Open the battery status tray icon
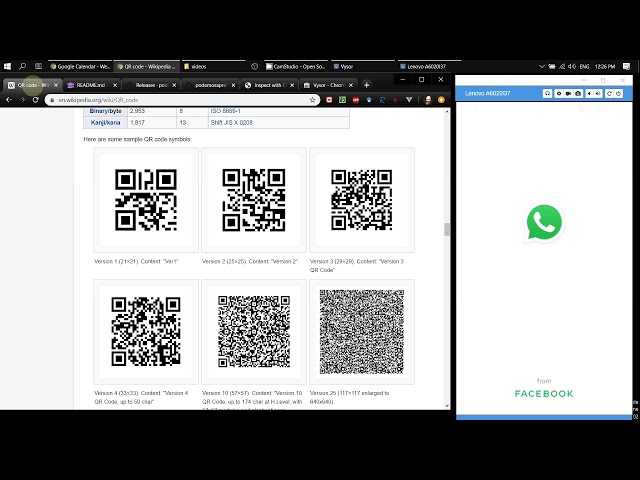640x480 pixels. (552, 66)
